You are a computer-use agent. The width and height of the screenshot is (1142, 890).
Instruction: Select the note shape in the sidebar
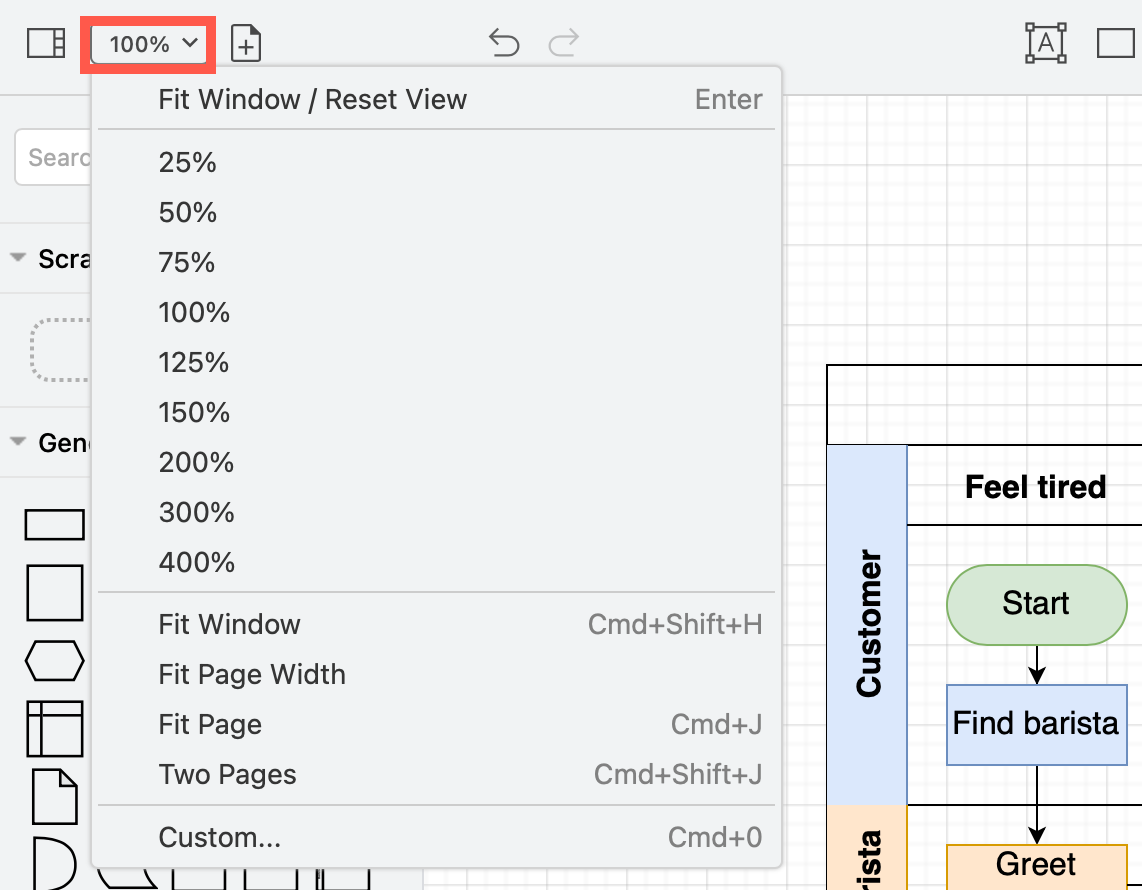[55, 797]
